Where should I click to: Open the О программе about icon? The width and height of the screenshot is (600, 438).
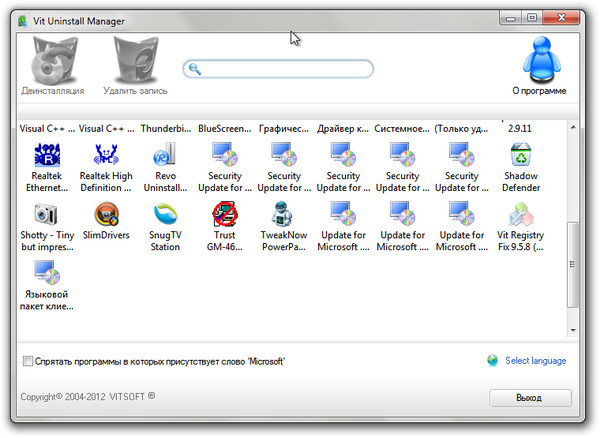tap(541, 59)
